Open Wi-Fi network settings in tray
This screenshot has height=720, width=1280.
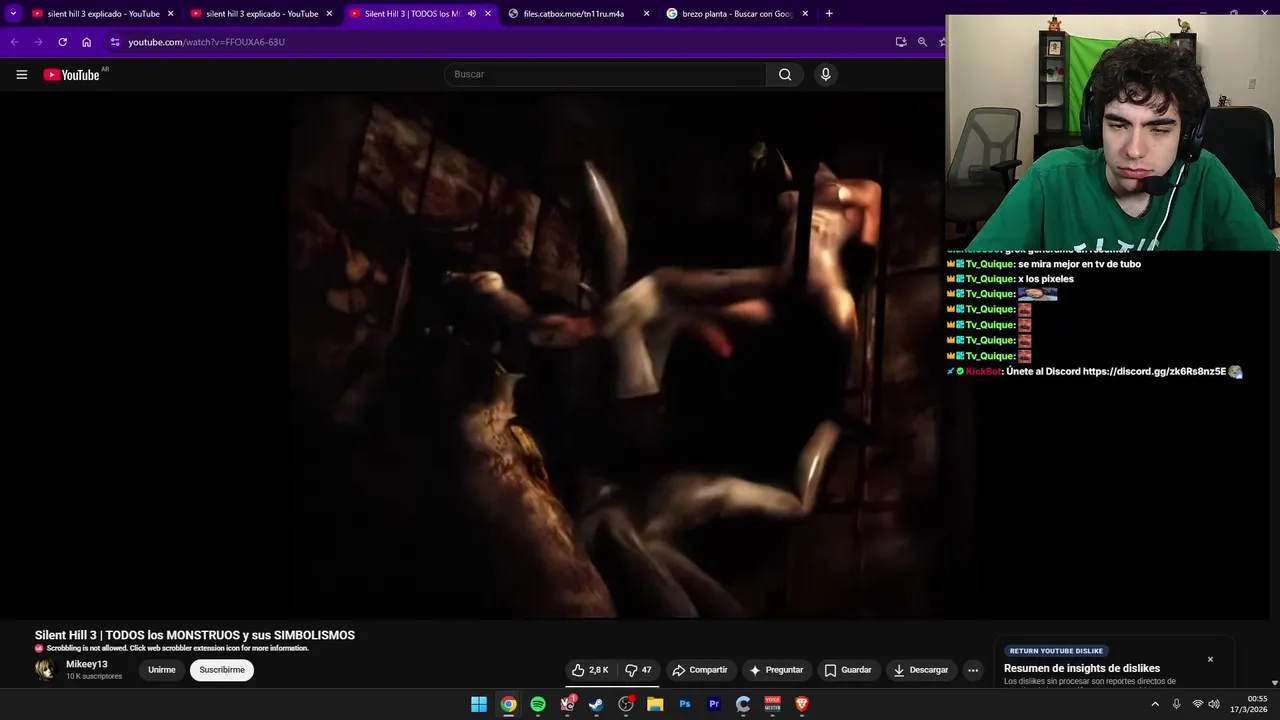pyautogui.click(x=1197, y=704)
